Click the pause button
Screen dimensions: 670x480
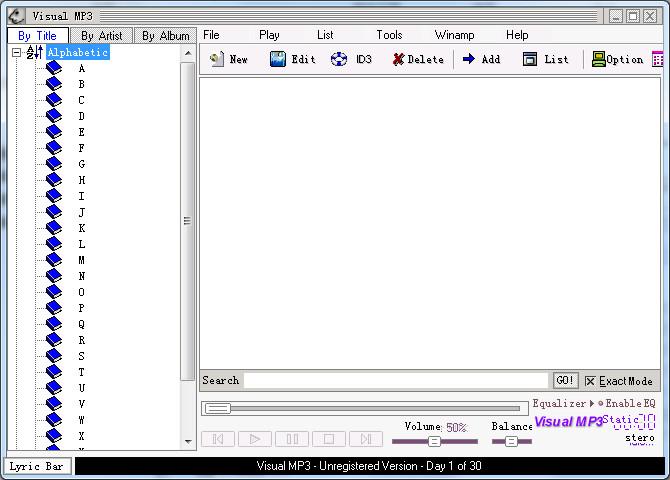[292, 439]
